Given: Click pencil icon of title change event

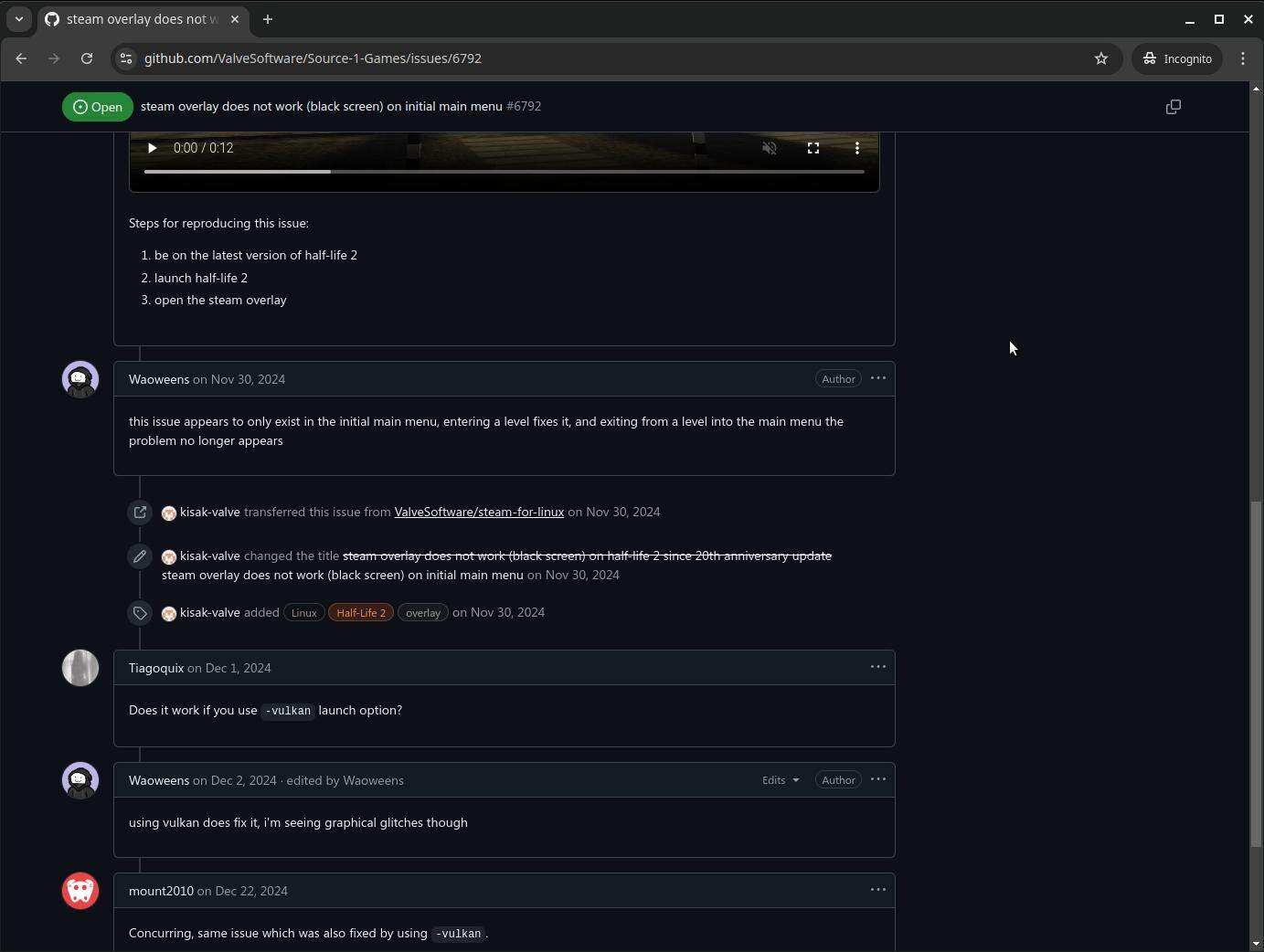Looking at the screenshot, I should (140, 556).
